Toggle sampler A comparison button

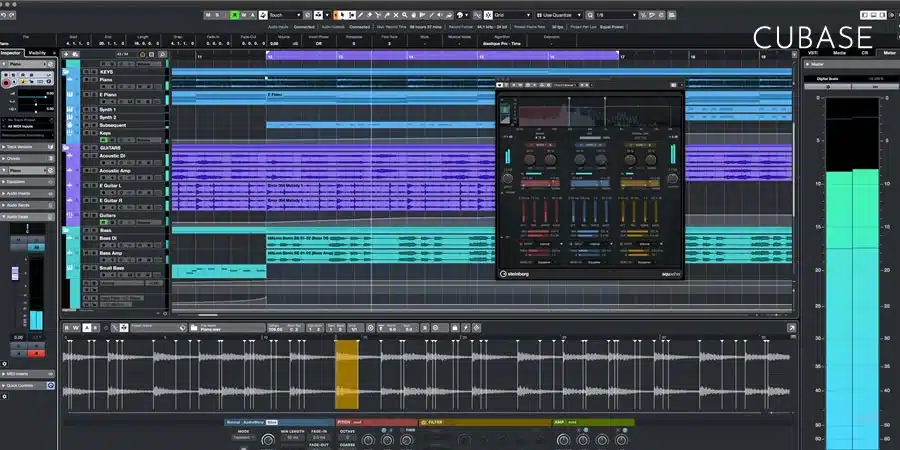coord(87,328)
